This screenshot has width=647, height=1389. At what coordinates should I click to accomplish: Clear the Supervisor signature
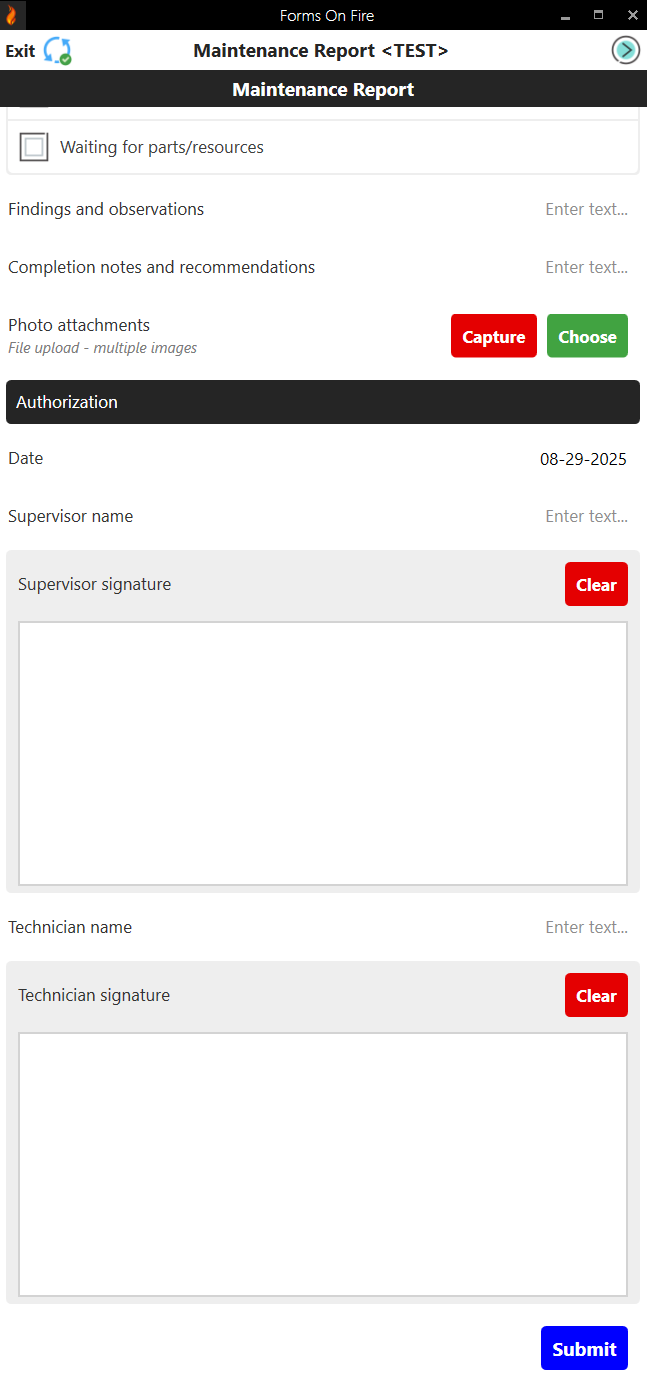596,584
